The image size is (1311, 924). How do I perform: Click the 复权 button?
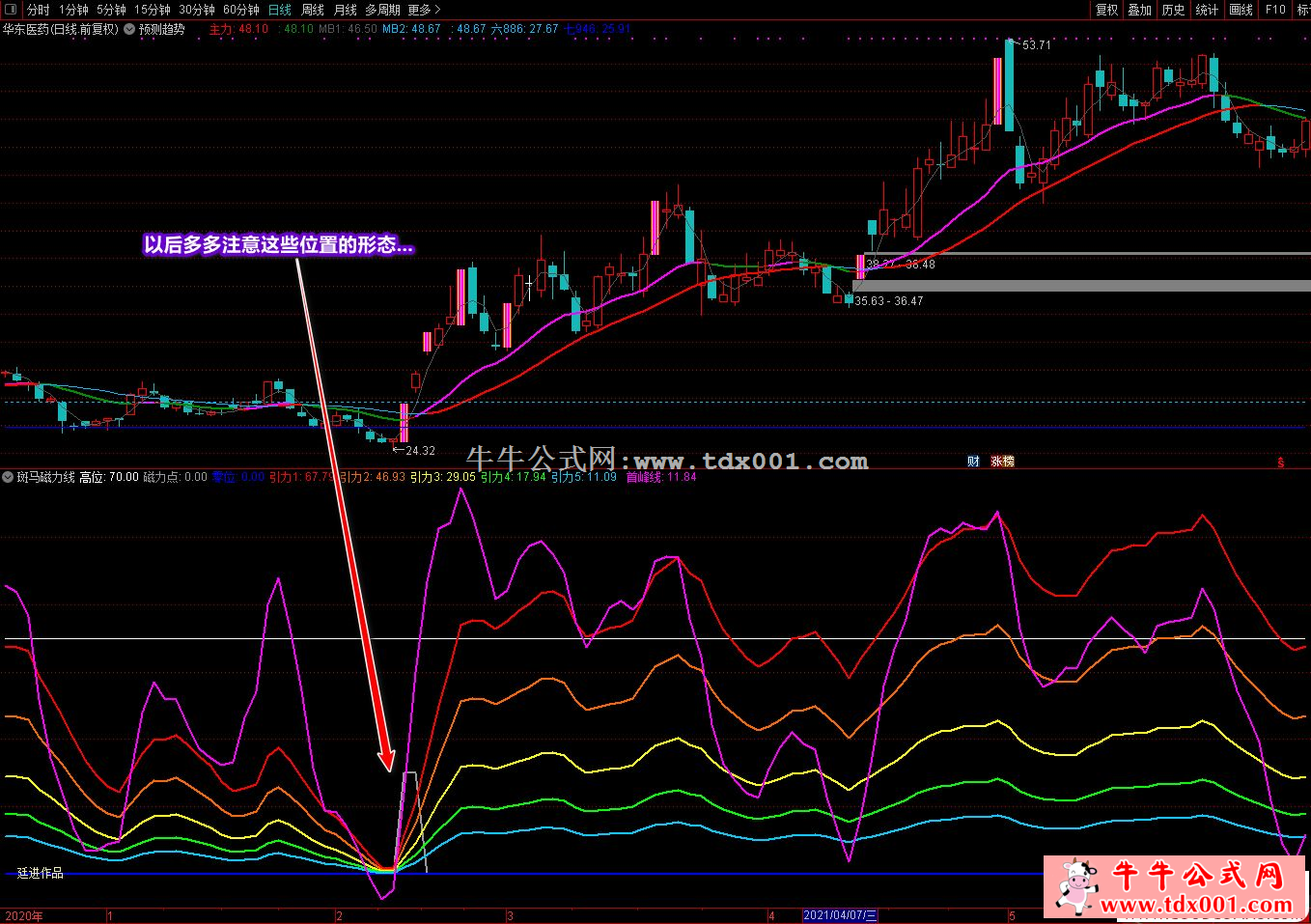click(1106, 10)
